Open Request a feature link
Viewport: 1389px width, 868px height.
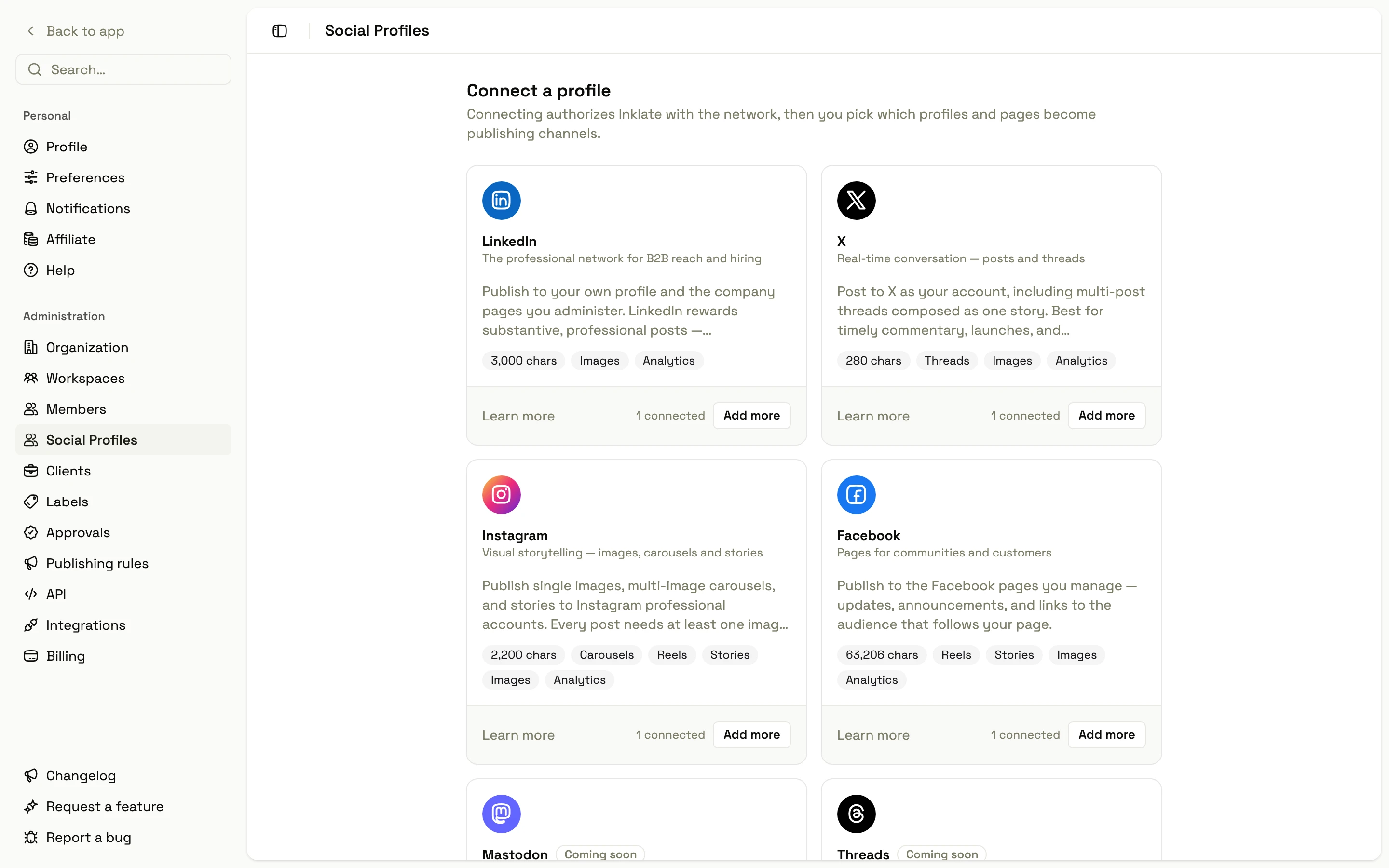click(x=123, y=807)
